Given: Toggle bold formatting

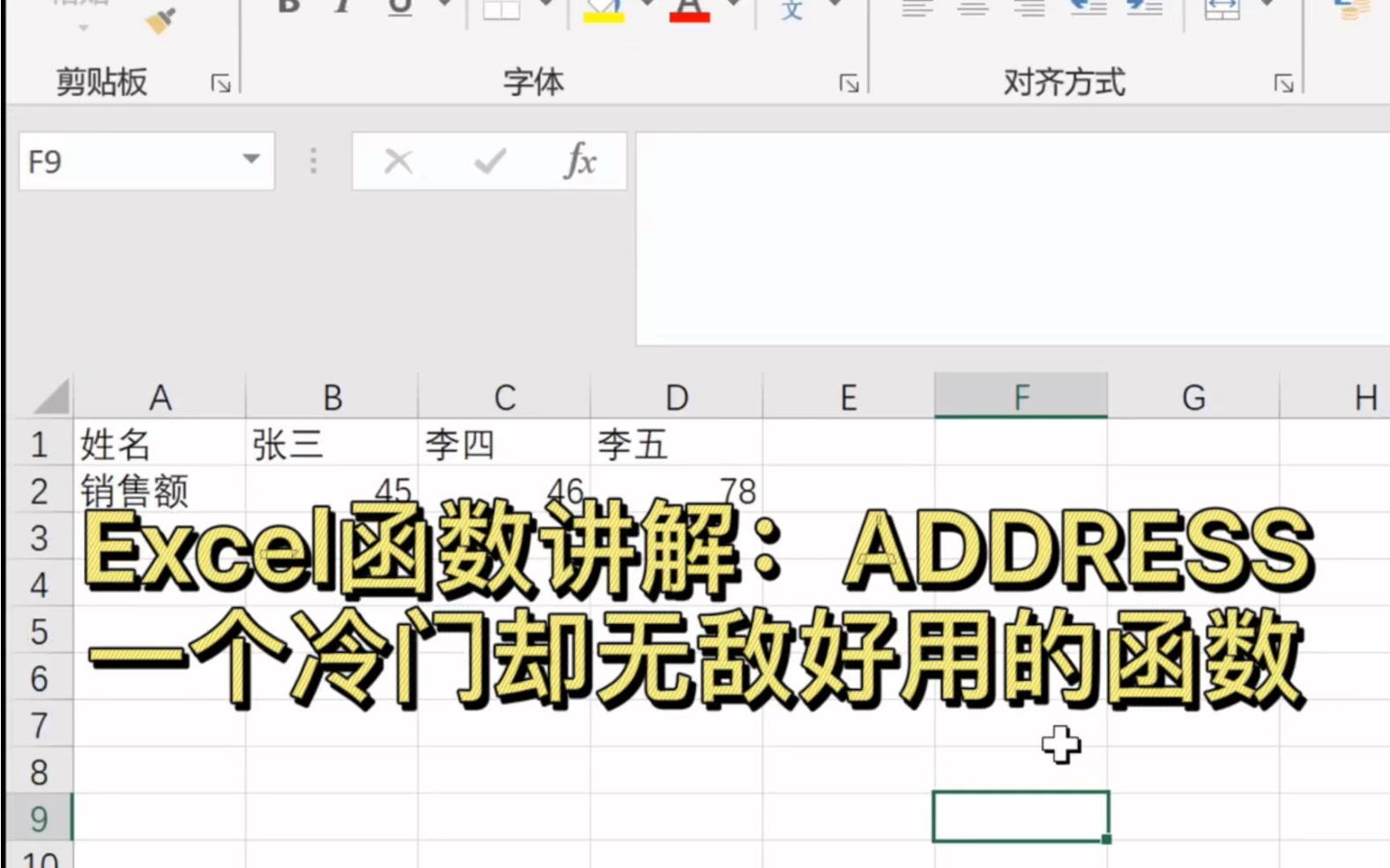Looking at the screenshot, I should click(288, 7).
